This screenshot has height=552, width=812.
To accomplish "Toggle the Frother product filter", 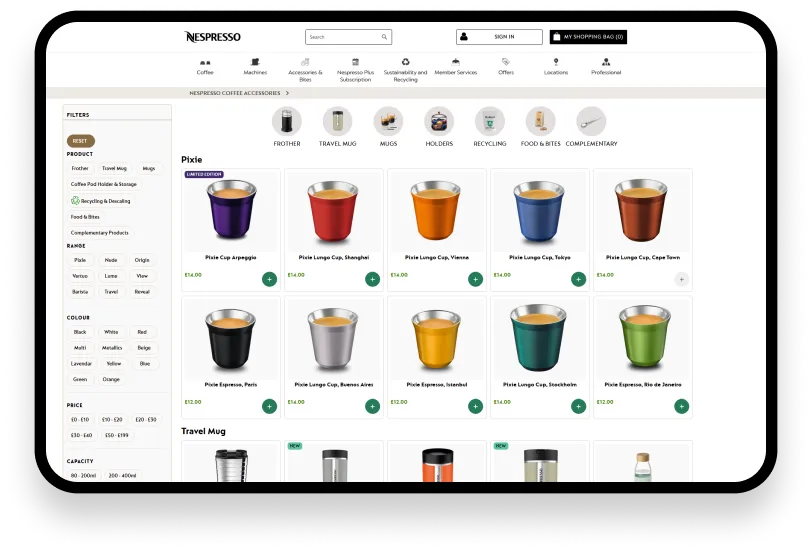I will pos(80,168).
